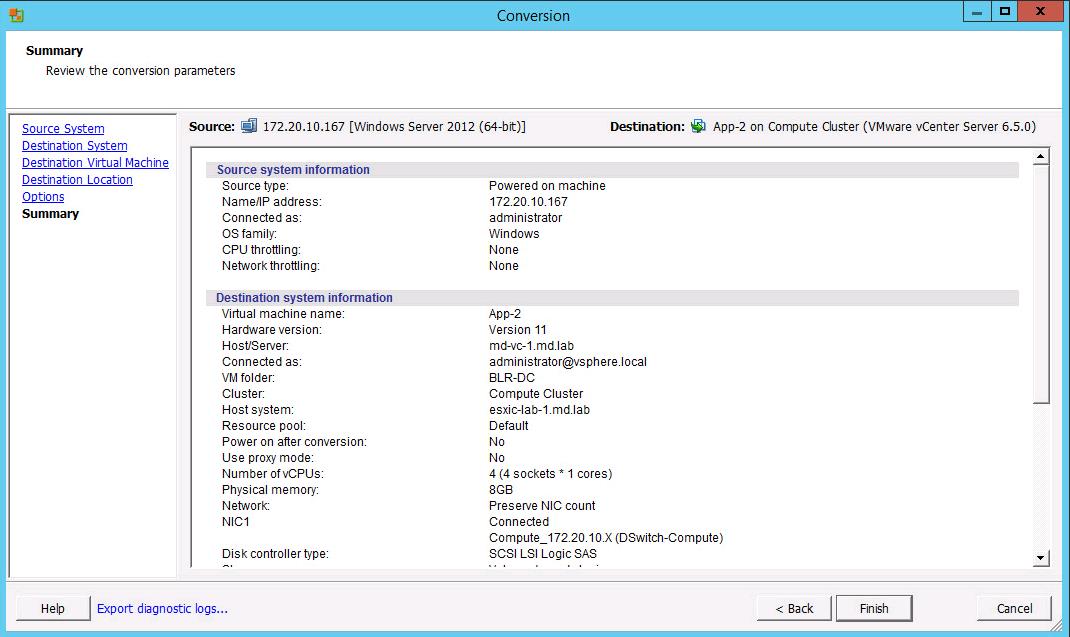Close the Conversion window
Viewport: 1070px width, 637px height.
pyautogui.click(x=1041, y=12)
